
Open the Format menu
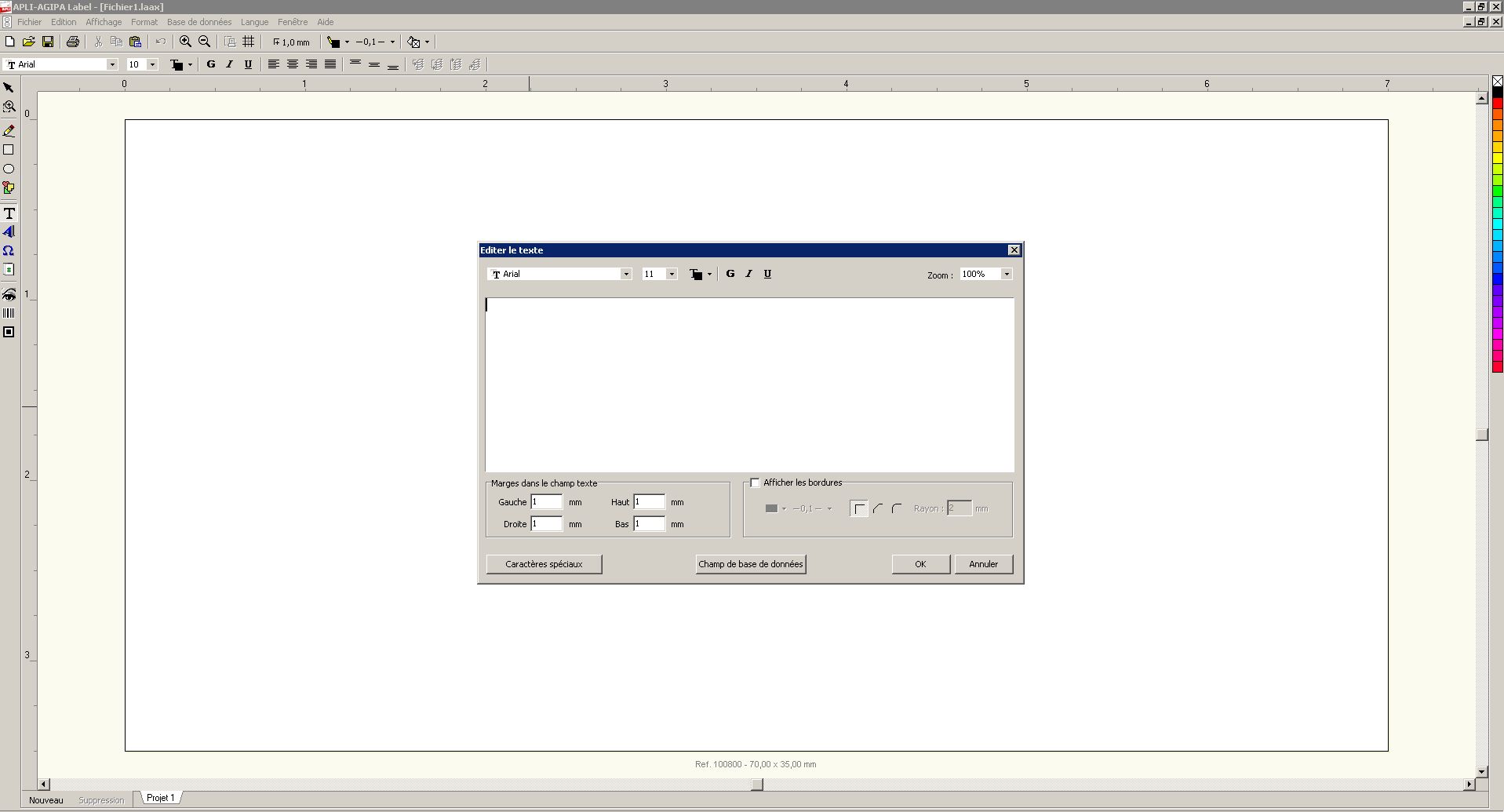pos(144,22)
